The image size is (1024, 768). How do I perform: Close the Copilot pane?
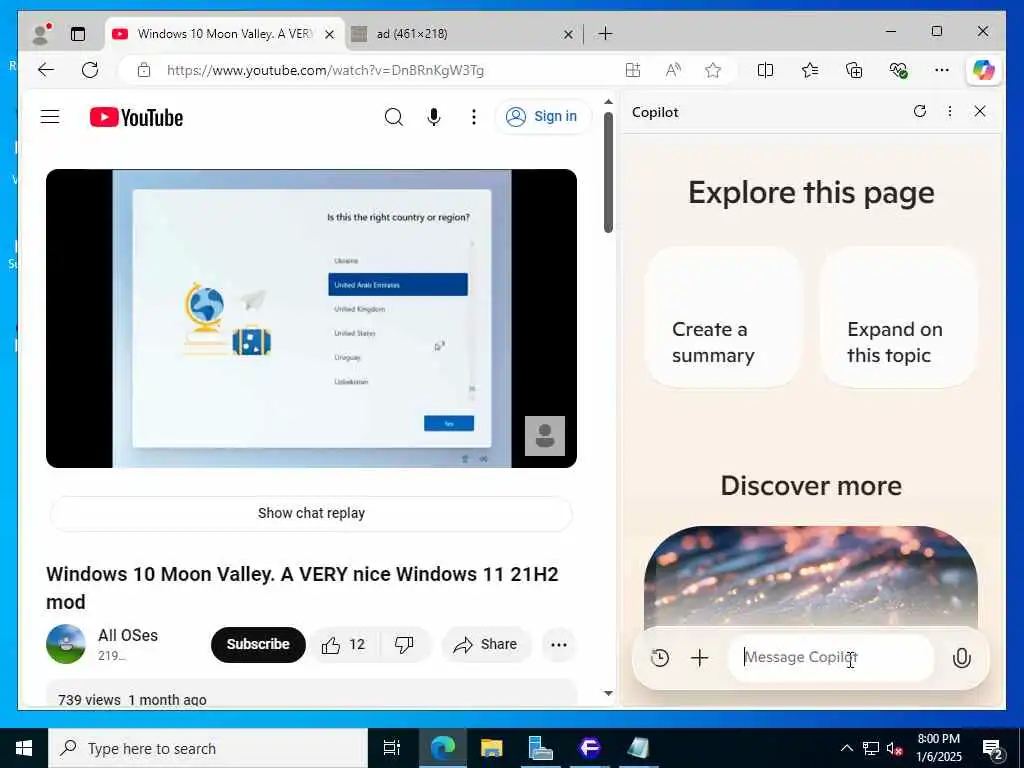coord(980,111)
